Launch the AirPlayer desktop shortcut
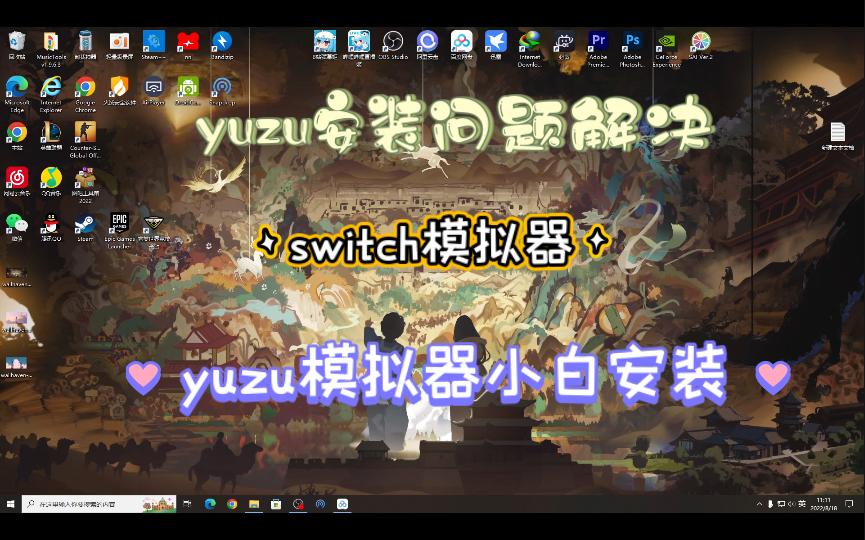This screenshot has width=865, height=540. pos(153,87)
